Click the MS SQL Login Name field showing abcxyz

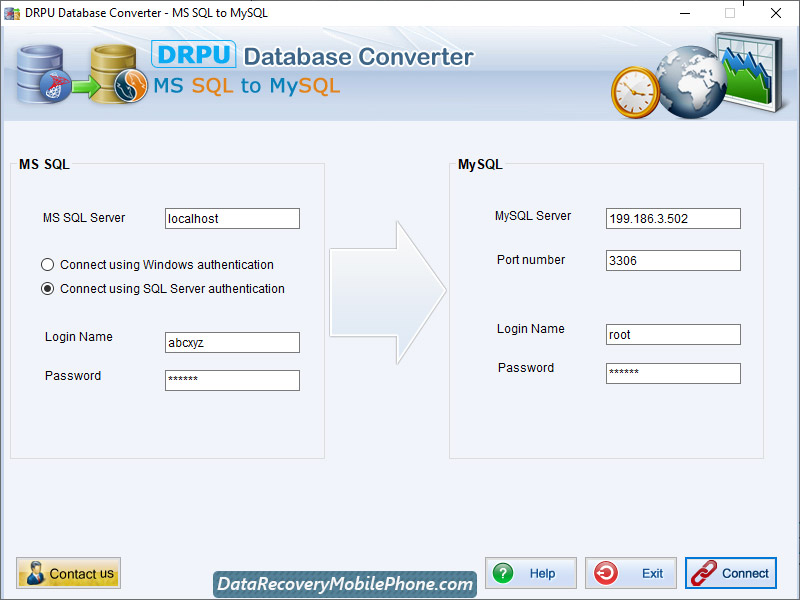(232, 342)
